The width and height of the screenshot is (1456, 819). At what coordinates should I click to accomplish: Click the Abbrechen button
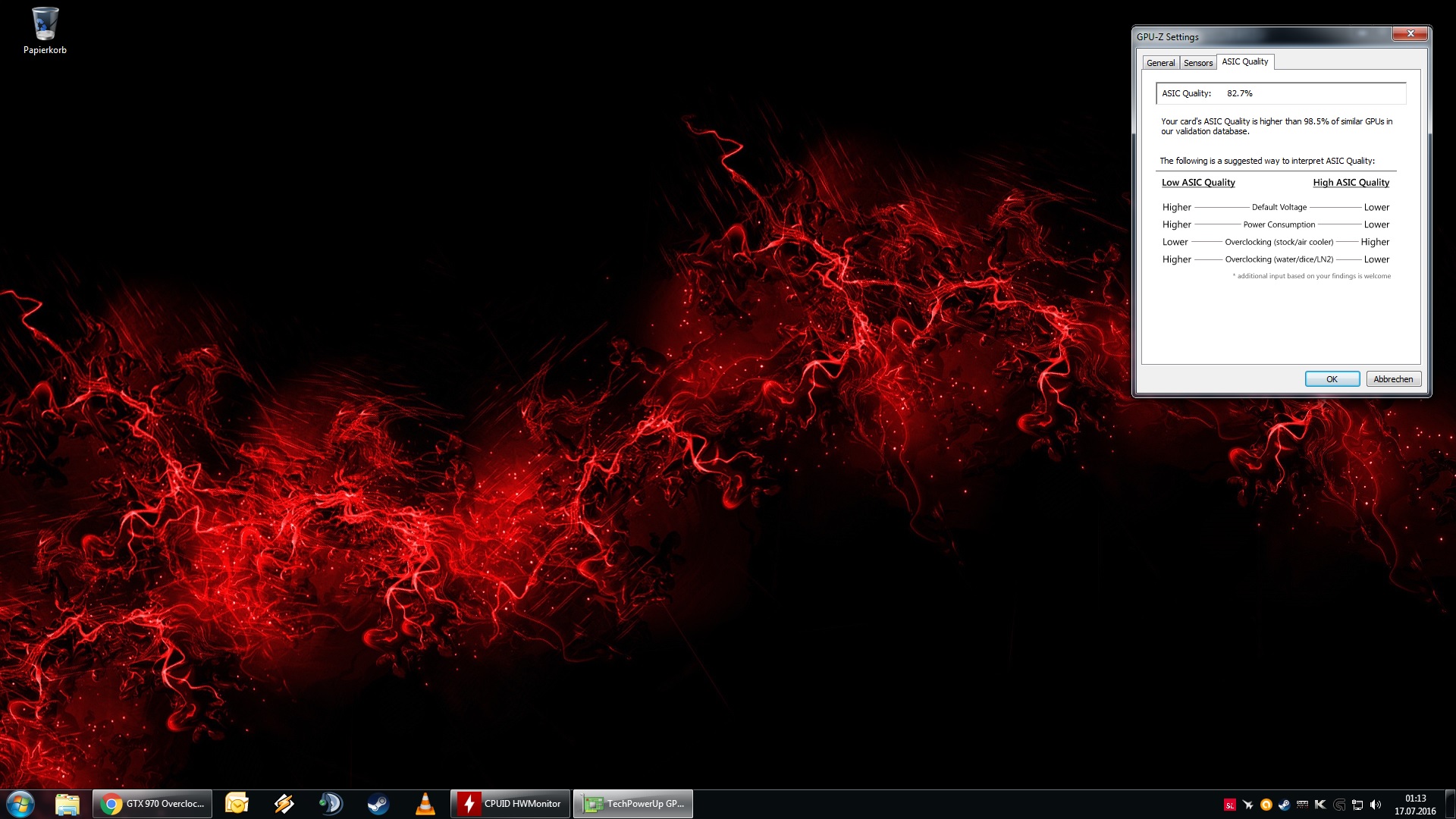(1393, 379)
